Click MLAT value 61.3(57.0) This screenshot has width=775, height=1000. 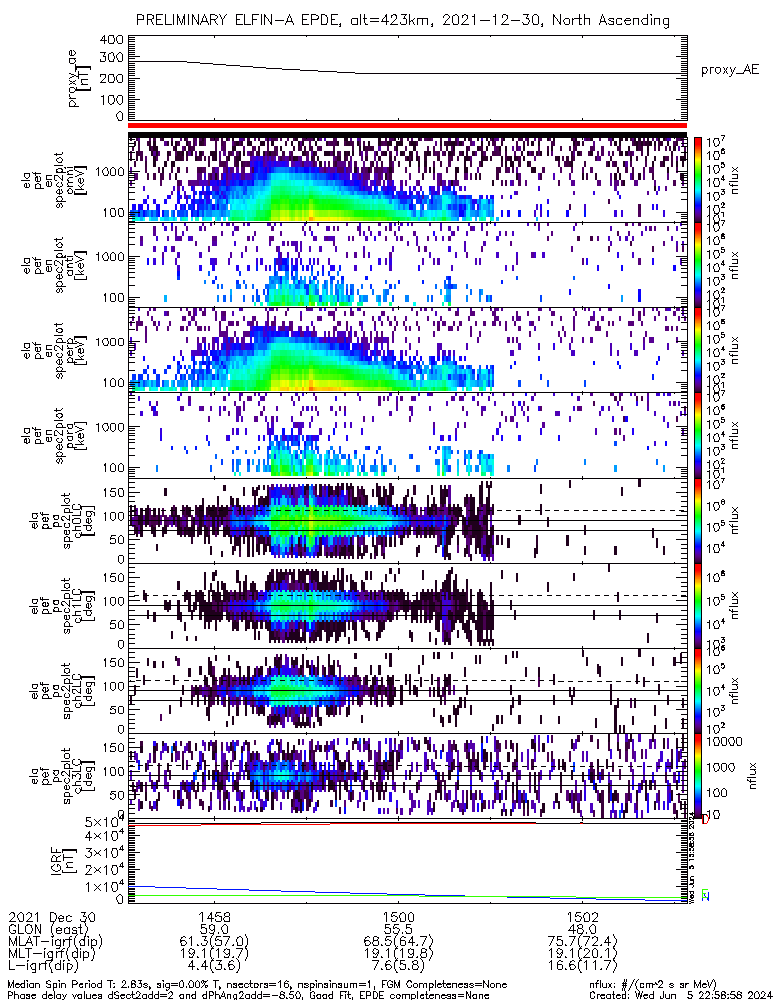pos(214,942)
